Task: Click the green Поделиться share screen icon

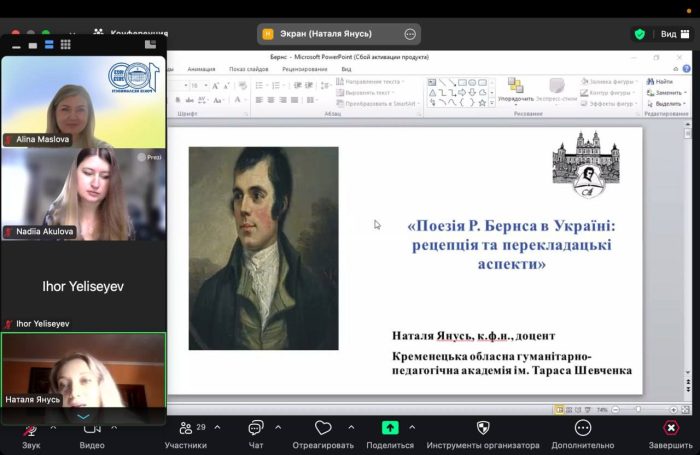Action: [390, 428]
